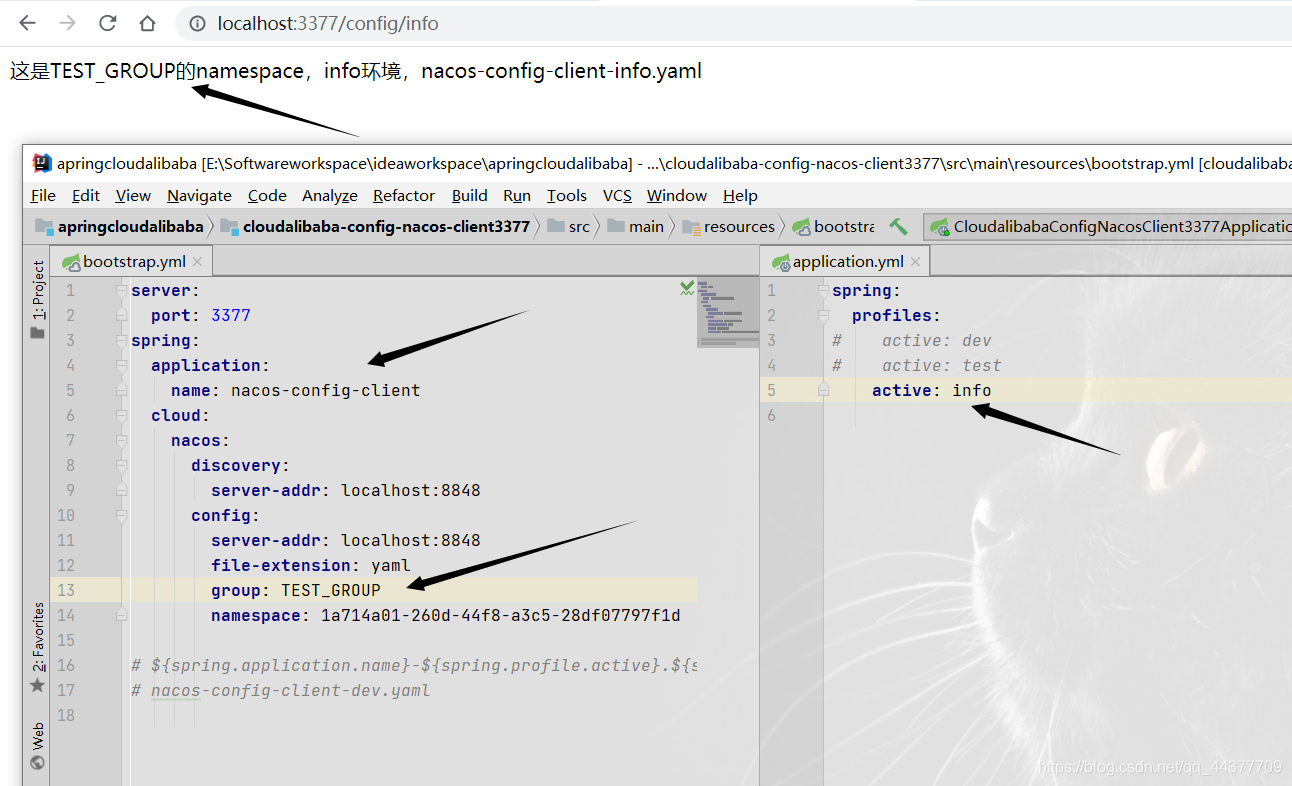Open the Edit menu
This screenshot has height=786, width=1292.
pyautogui.click(x=86, y=195)
